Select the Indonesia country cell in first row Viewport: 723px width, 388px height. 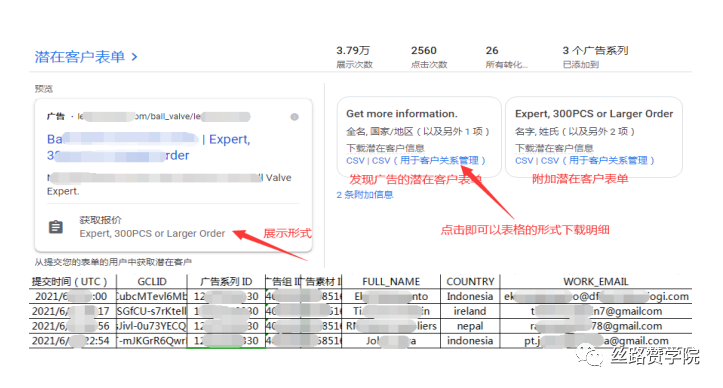470,296
